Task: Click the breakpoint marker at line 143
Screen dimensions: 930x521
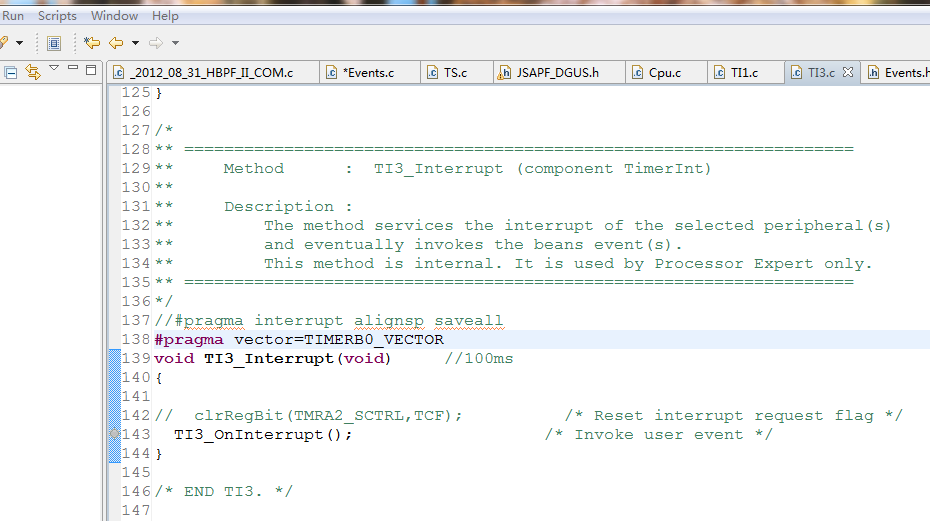Action: 114,434
